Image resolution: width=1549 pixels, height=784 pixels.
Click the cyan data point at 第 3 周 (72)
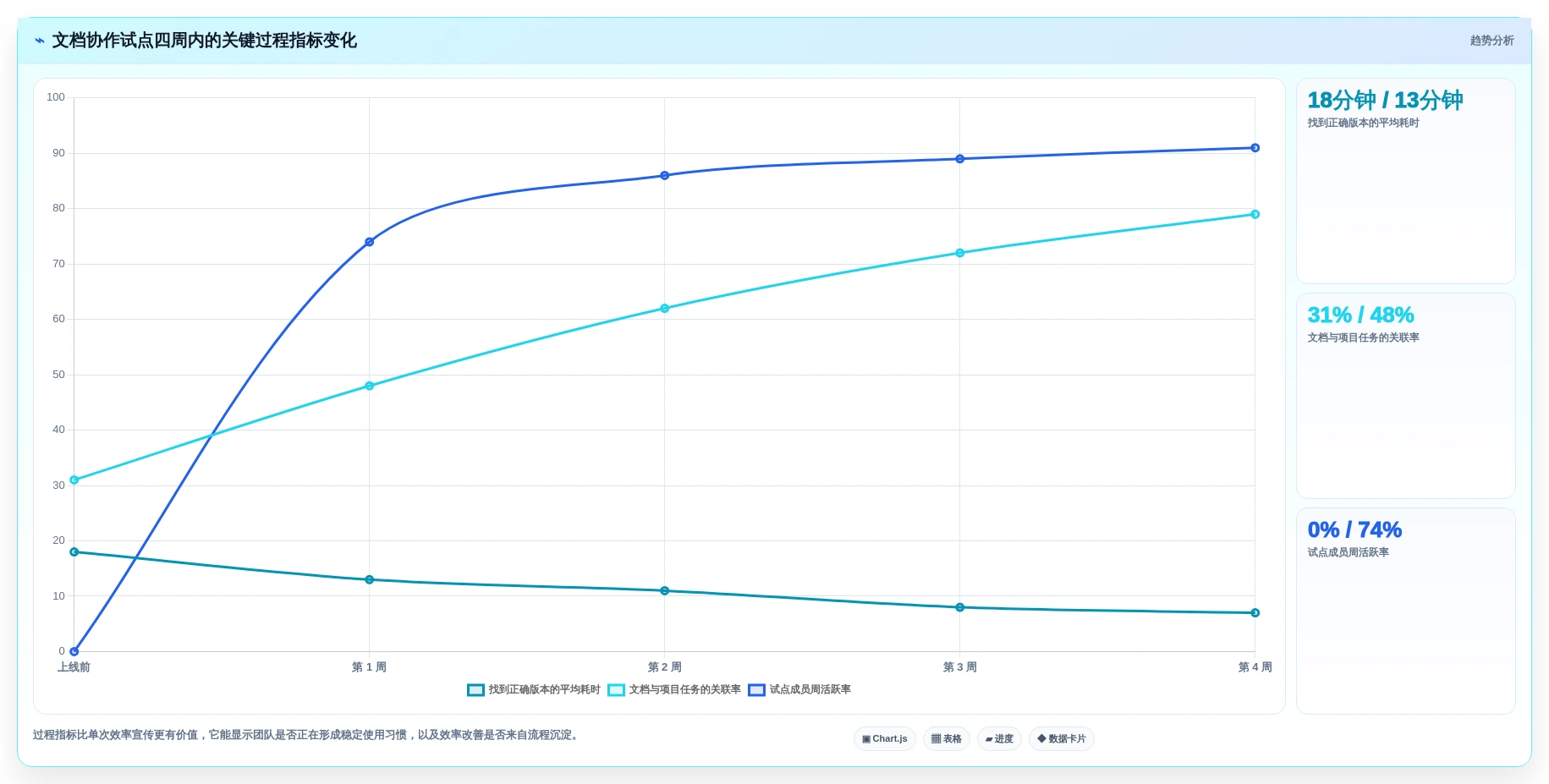point(959,253)
